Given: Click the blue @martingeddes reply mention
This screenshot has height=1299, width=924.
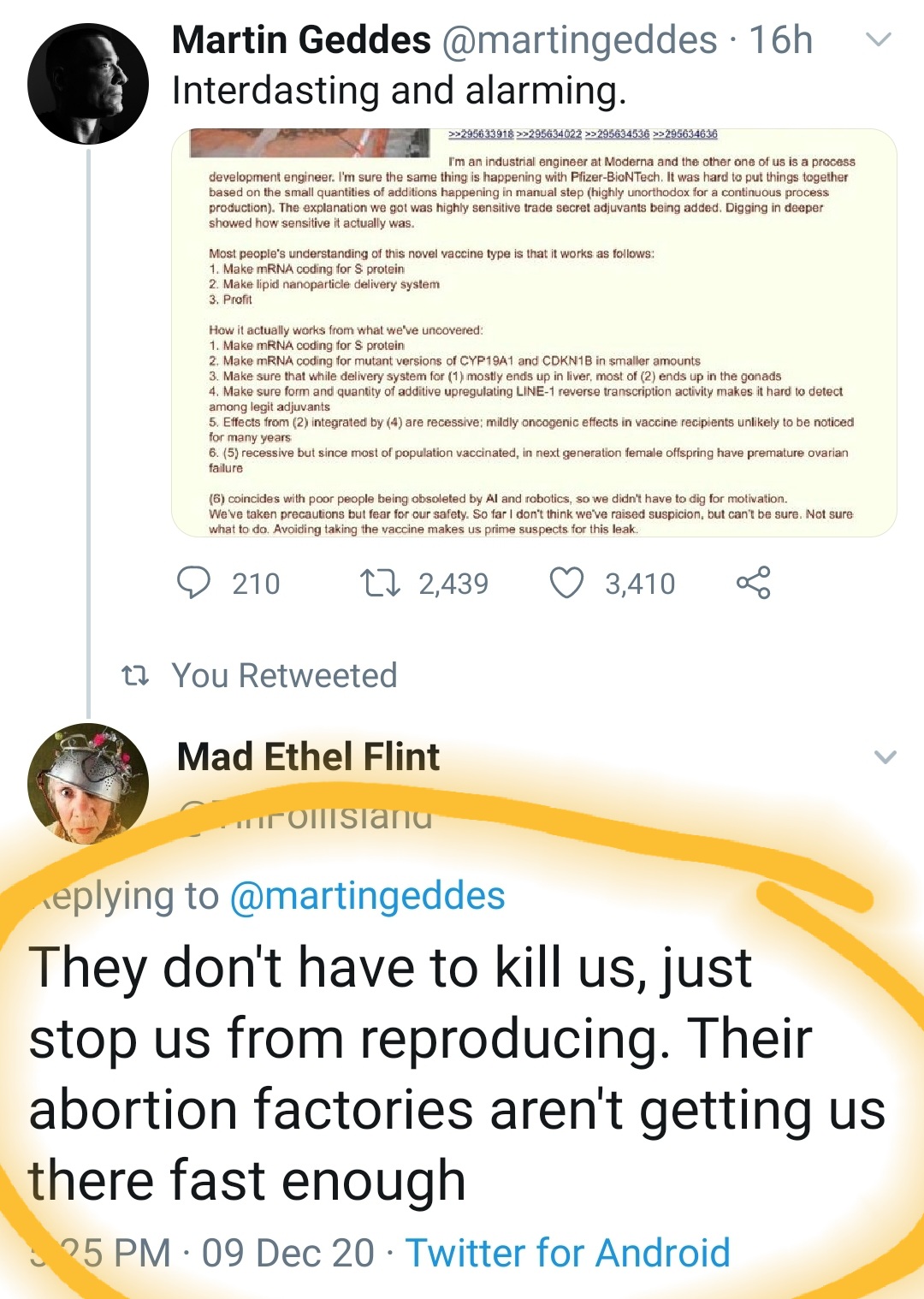Looking at the screenshot, I should [x=368, y=896].
